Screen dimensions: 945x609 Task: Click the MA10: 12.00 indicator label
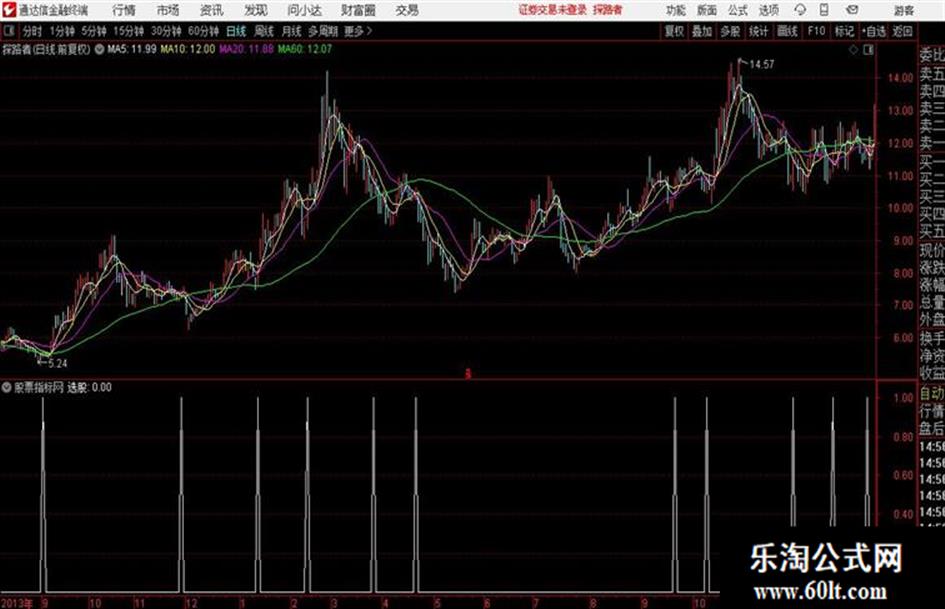(x=187, y=49)
